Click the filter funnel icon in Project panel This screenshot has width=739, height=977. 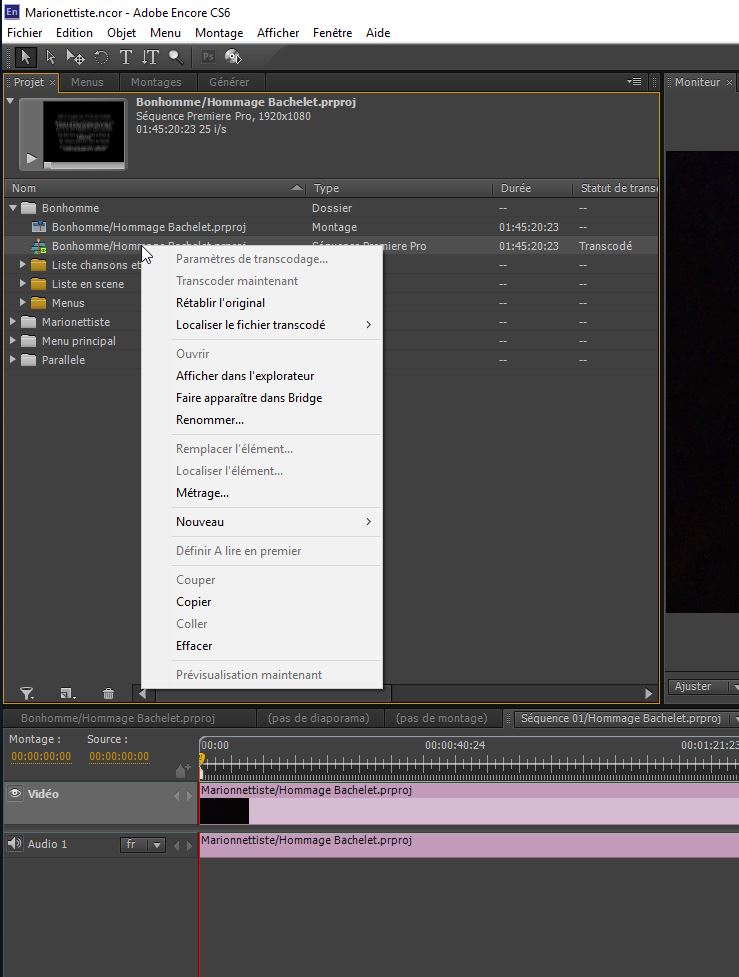(x=27, y=693)
